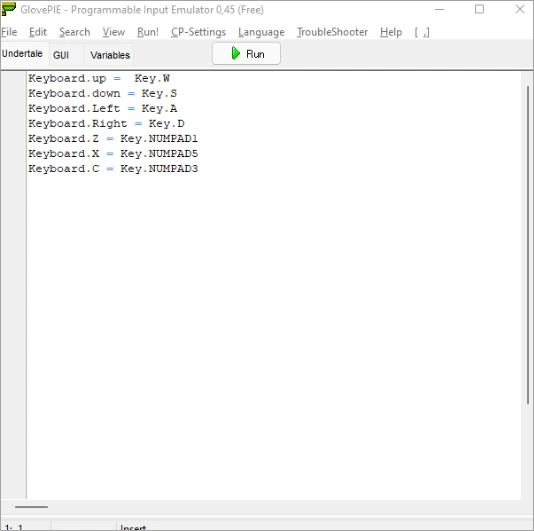Open the Search menu
Viewport: 534px width, 531px height.
[x=75, y=32]
